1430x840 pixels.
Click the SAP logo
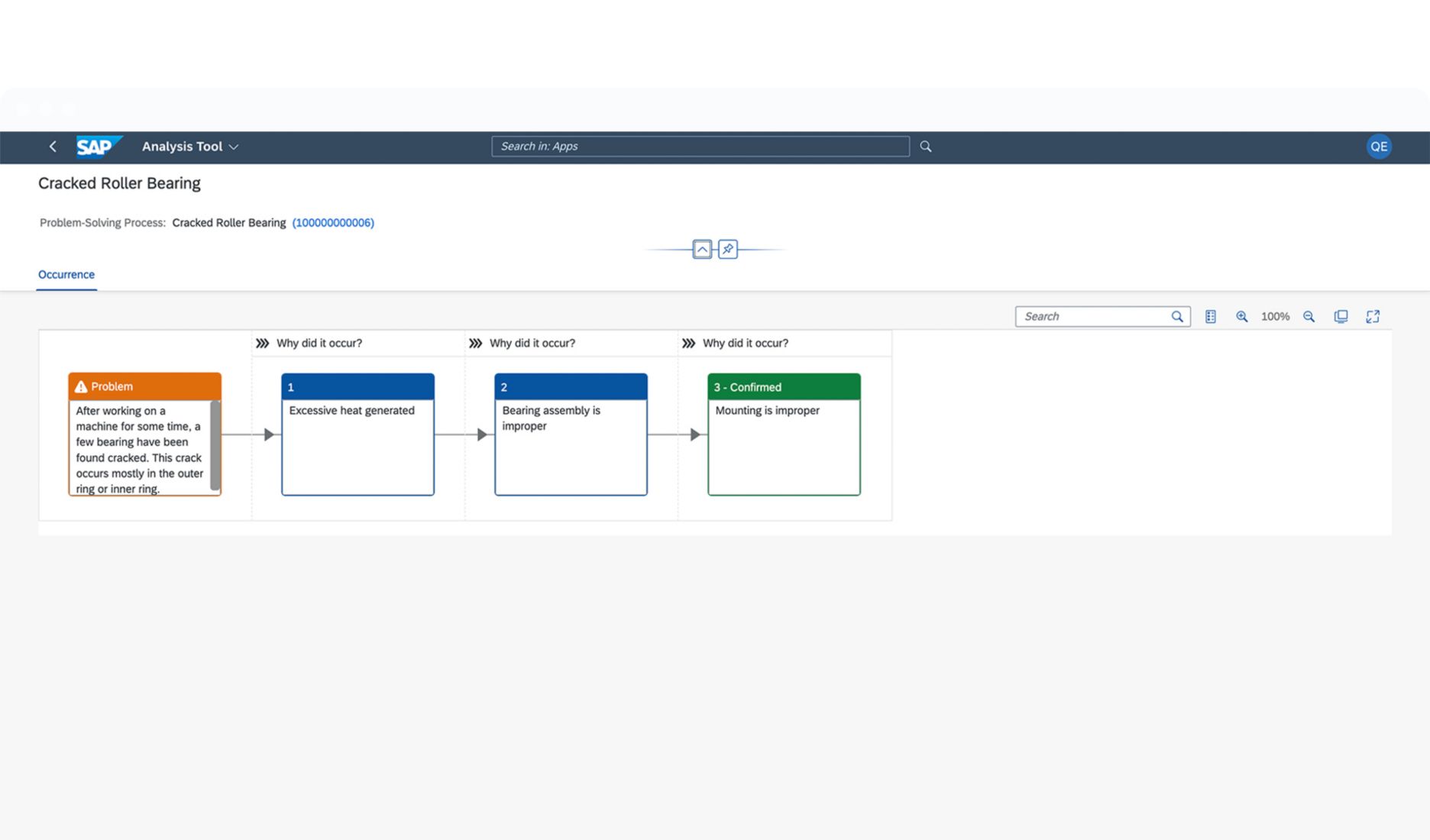(98, 146)
